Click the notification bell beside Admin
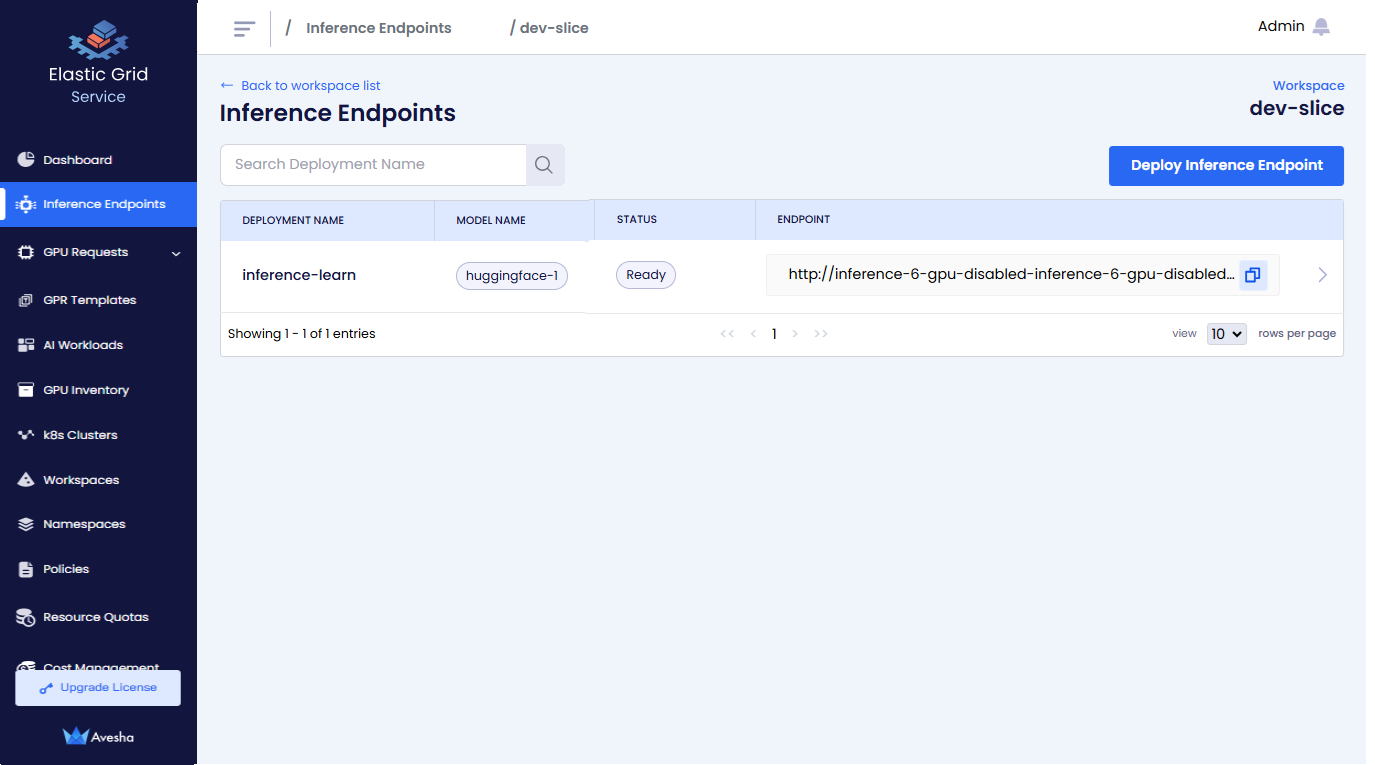The image size is (1375, 765). pos(1322,27)
